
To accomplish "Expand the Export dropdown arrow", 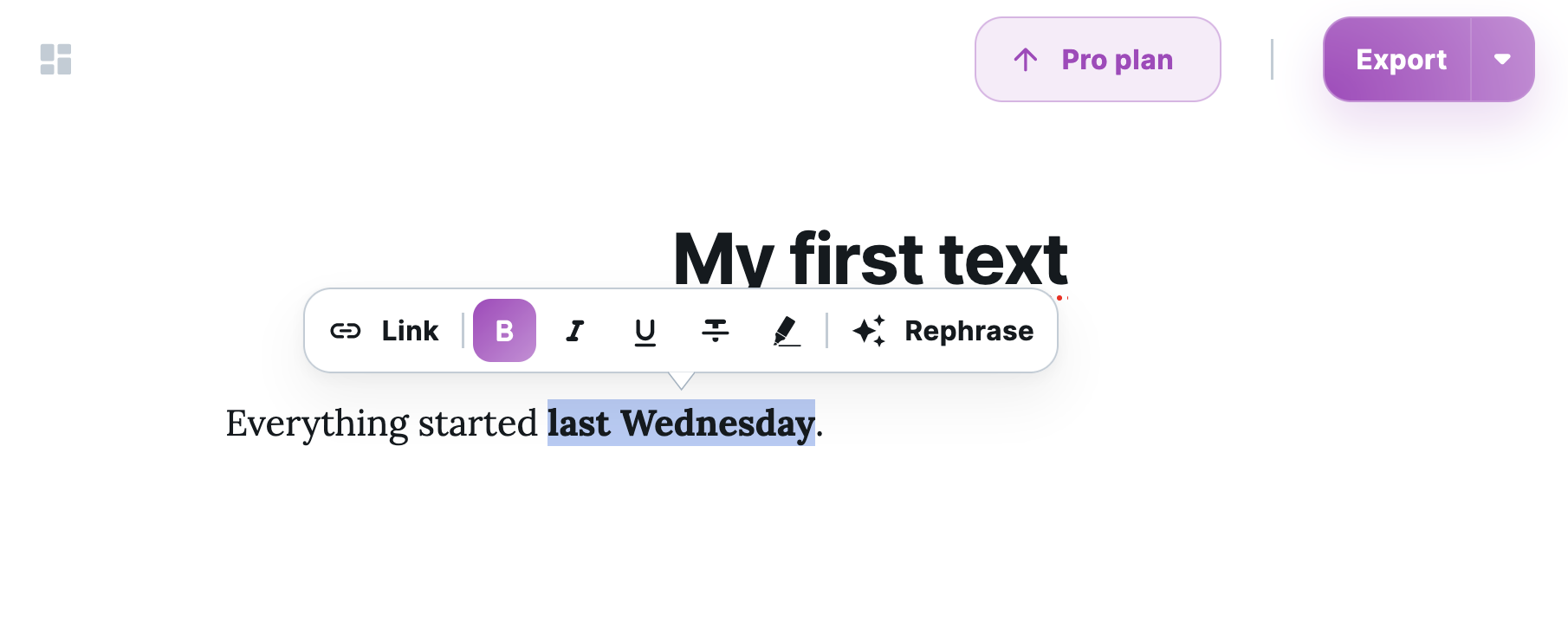I will (1502, 59).
